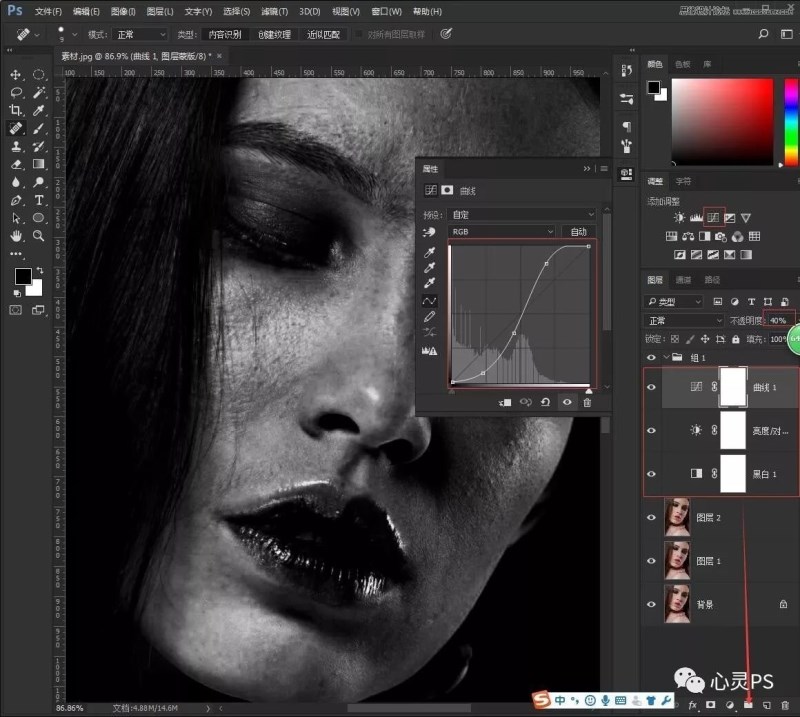Image resolution: width=800 pixels, height=717 pixels.
Task: Open the 帮助(H) menu
Action: tap(427, 11)
